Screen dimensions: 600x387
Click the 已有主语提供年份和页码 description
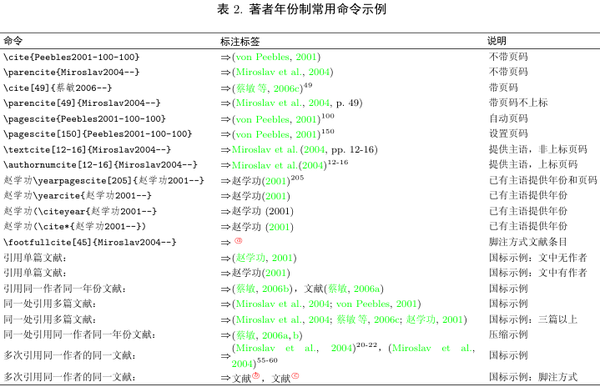(x=543, y=180)
